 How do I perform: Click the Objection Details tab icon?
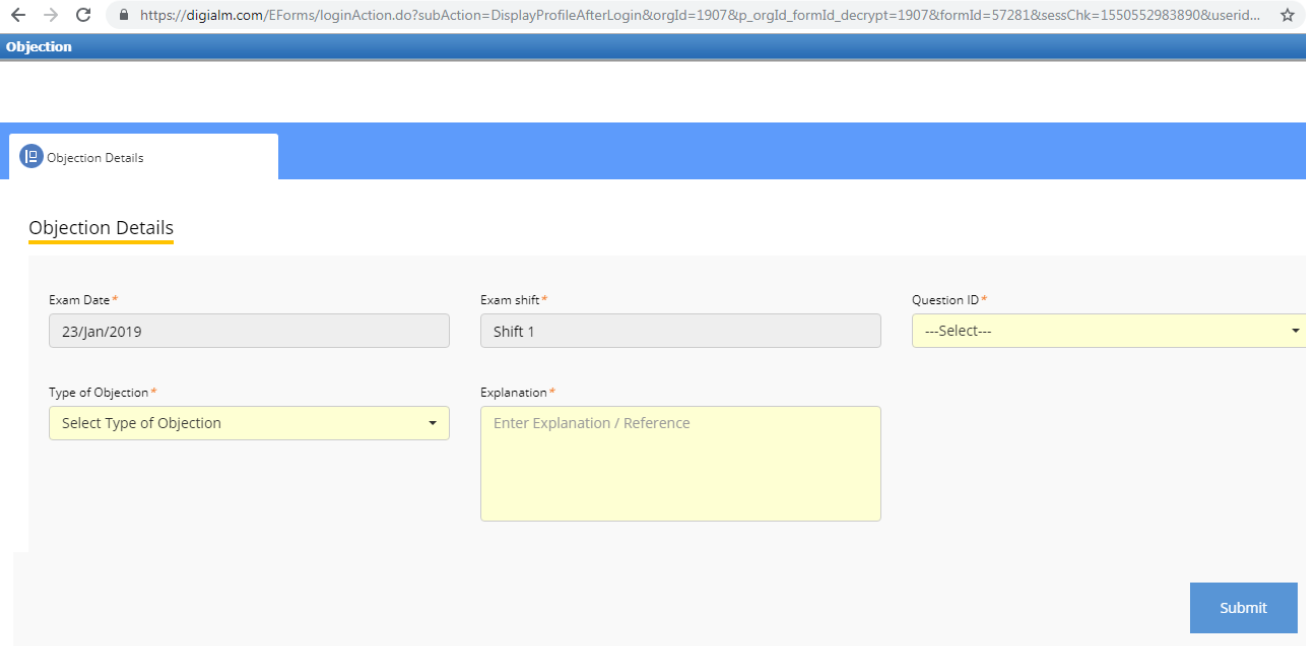coord(31,157)
